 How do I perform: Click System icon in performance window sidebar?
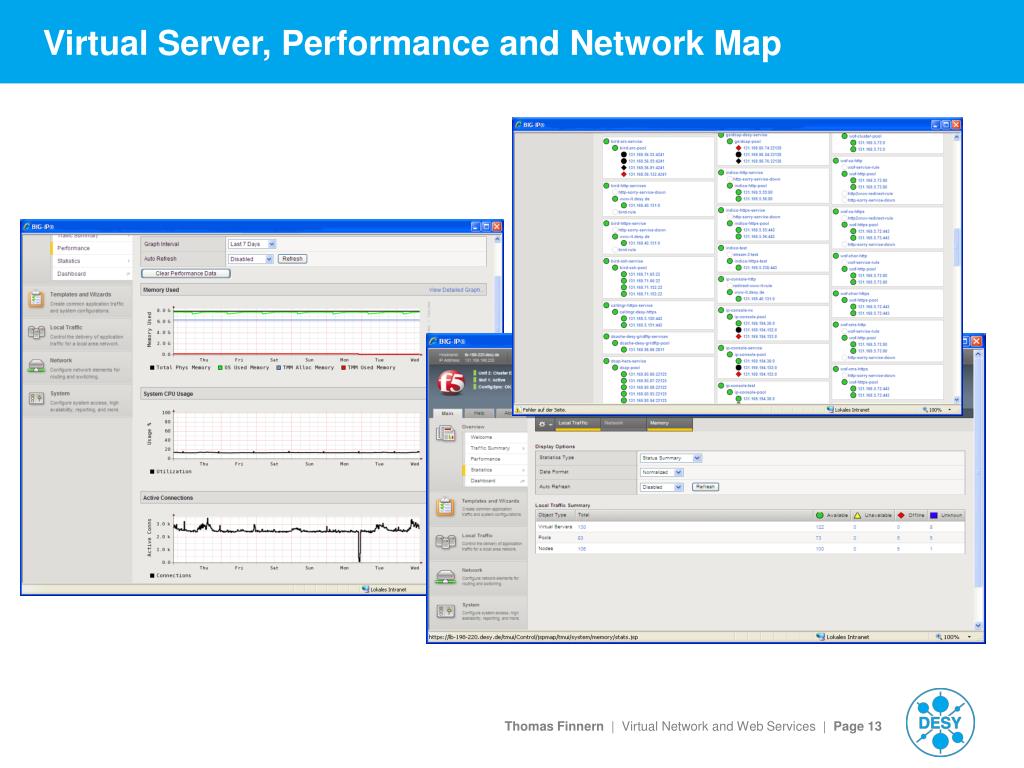36,398
